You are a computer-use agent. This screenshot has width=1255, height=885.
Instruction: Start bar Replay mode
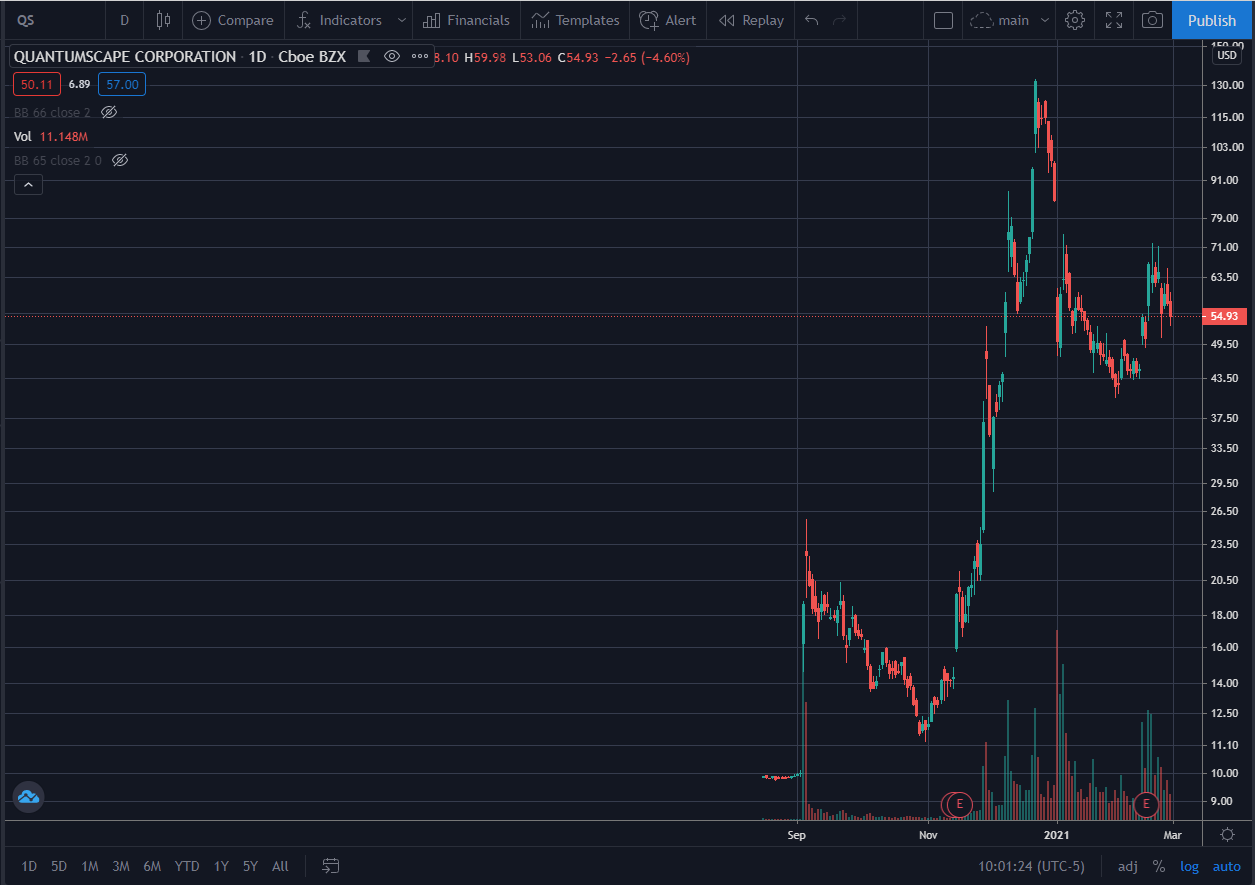pos(751,20)
